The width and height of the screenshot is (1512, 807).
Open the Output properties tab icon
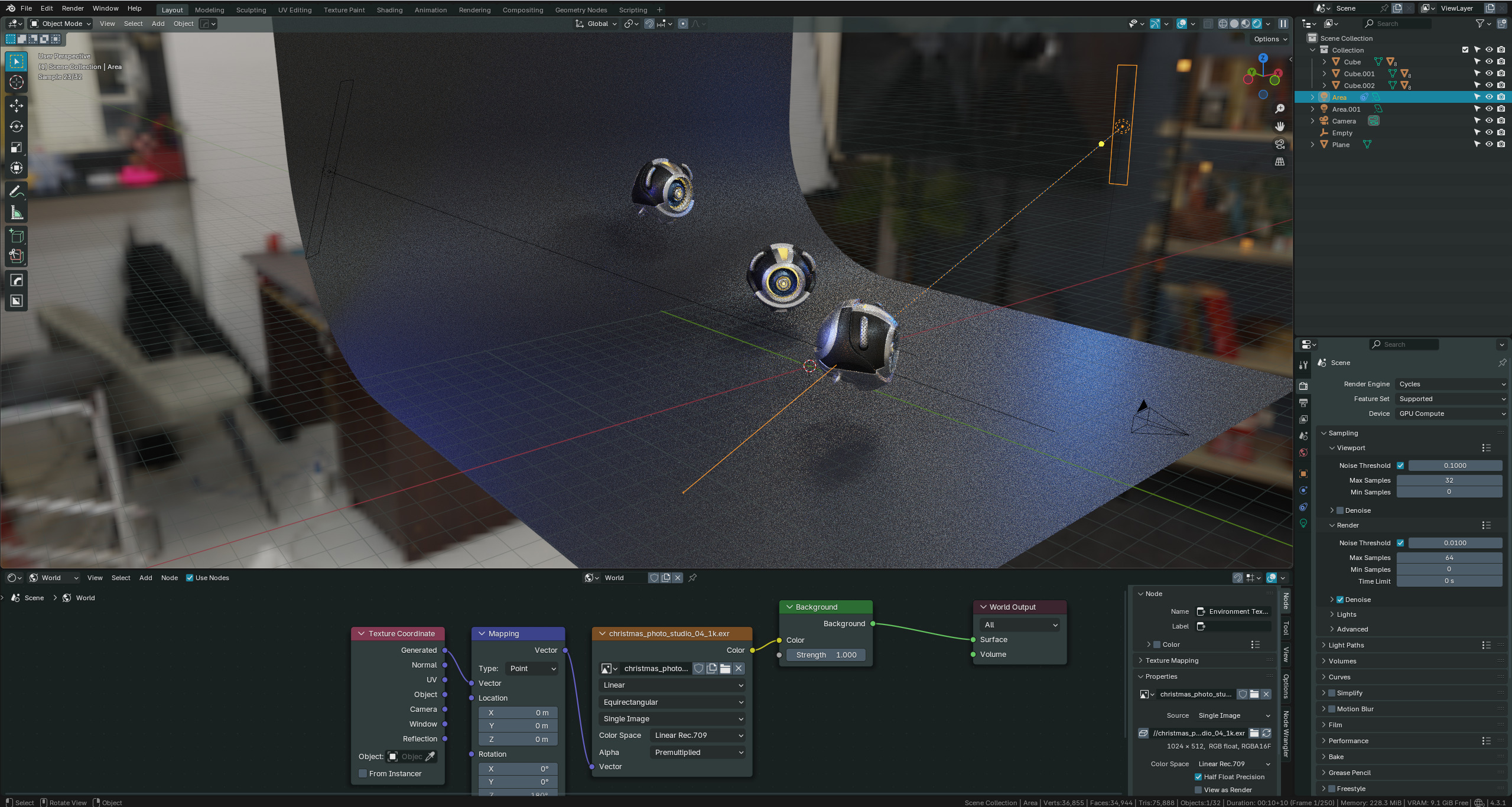coord(1303,402)
